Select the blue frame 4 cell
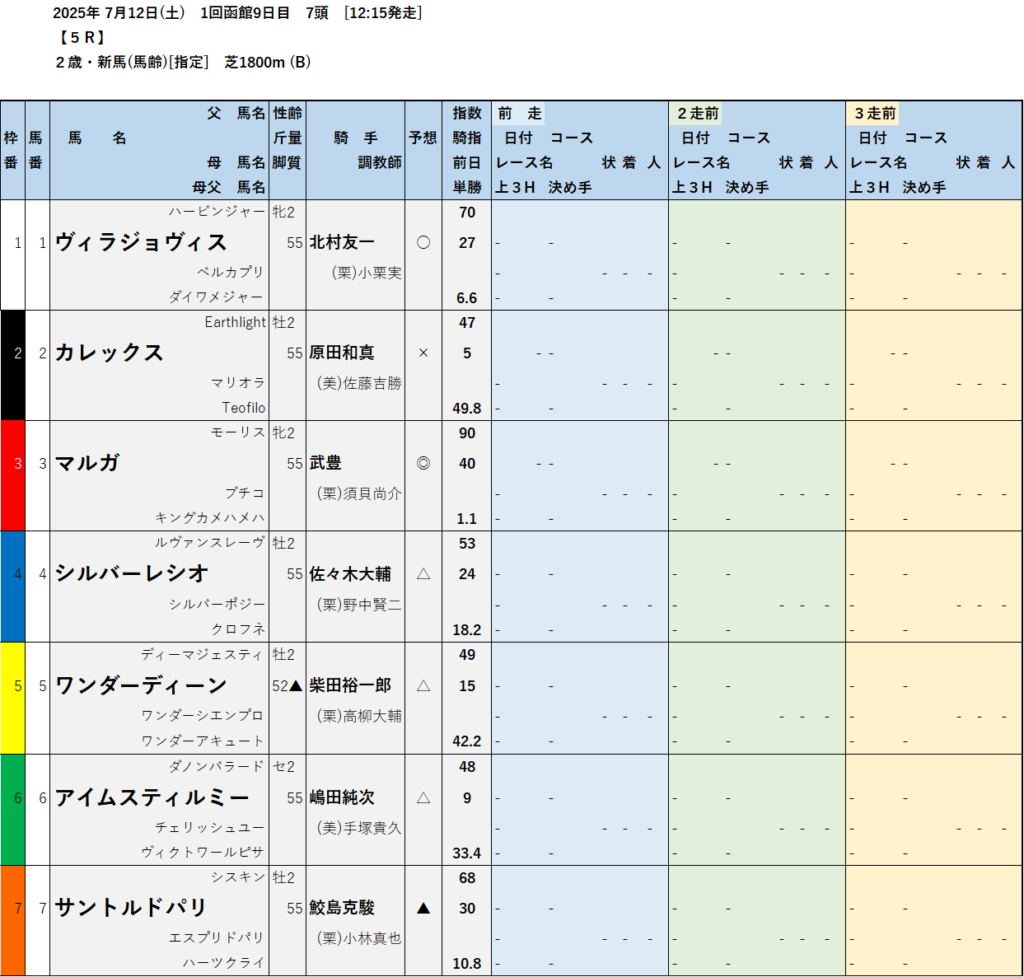Screen dimensions: 1024x977 tap(13, 586)
